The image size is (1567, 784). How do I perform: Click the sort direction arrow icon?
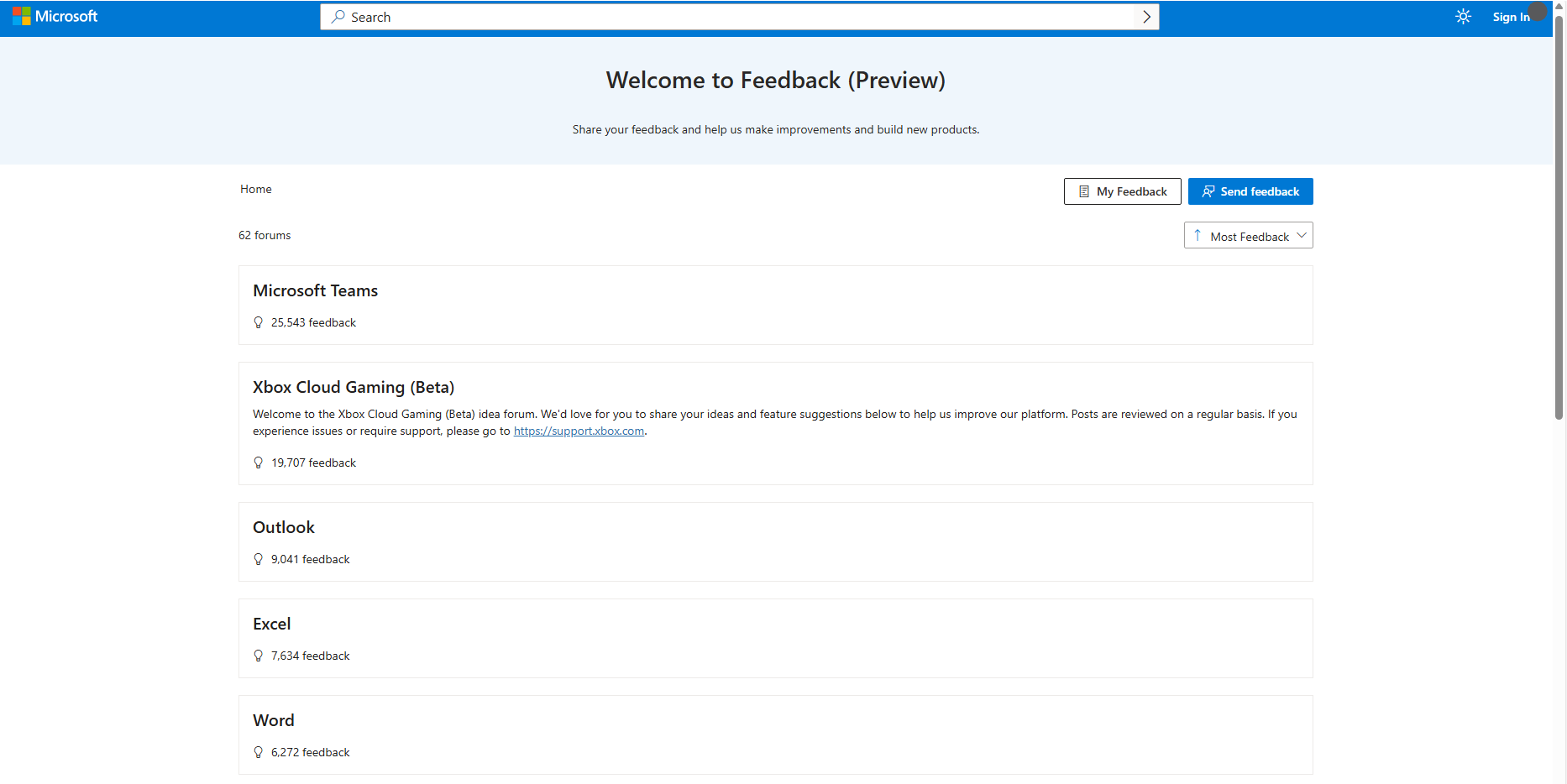[x=1198, y=236]
